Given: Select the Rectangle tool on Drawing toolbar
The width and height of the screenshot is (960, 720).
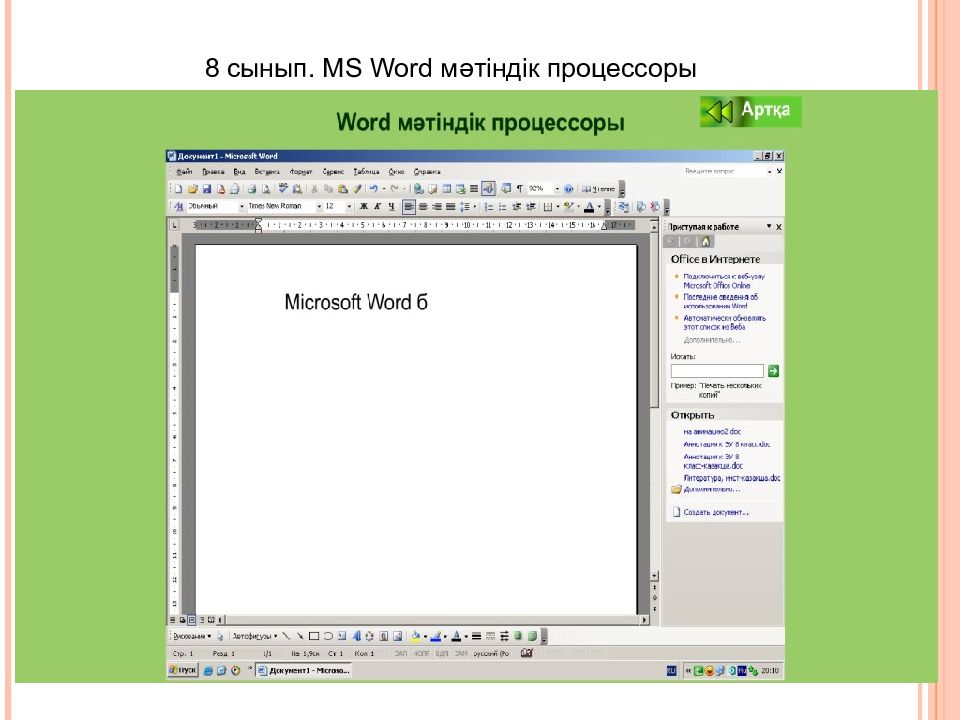Looking at the screenshot, I should click(314, 636).
